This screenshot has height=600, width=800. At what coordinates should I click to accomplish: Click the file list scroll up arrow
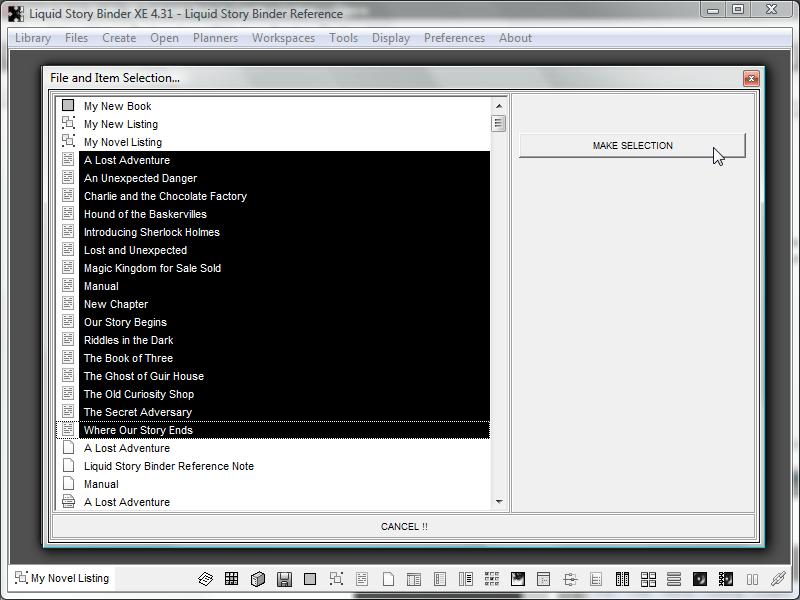[498, 105]
